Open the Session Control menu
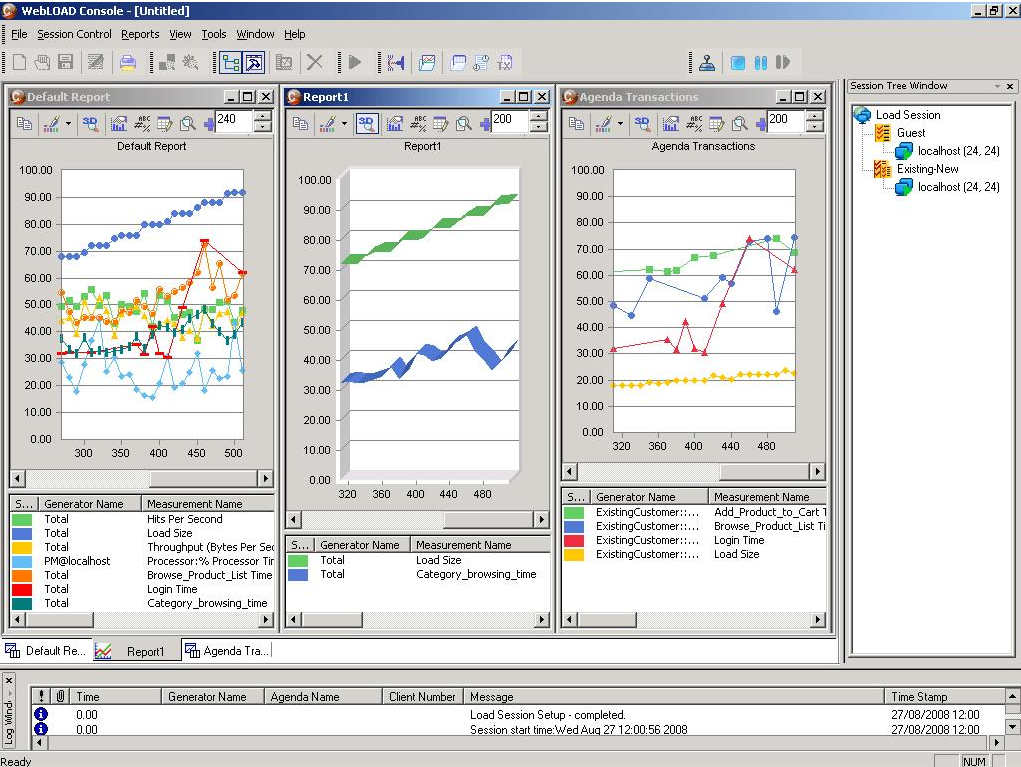Screen dimensions: 1021x767 click(x=74, y=34)
